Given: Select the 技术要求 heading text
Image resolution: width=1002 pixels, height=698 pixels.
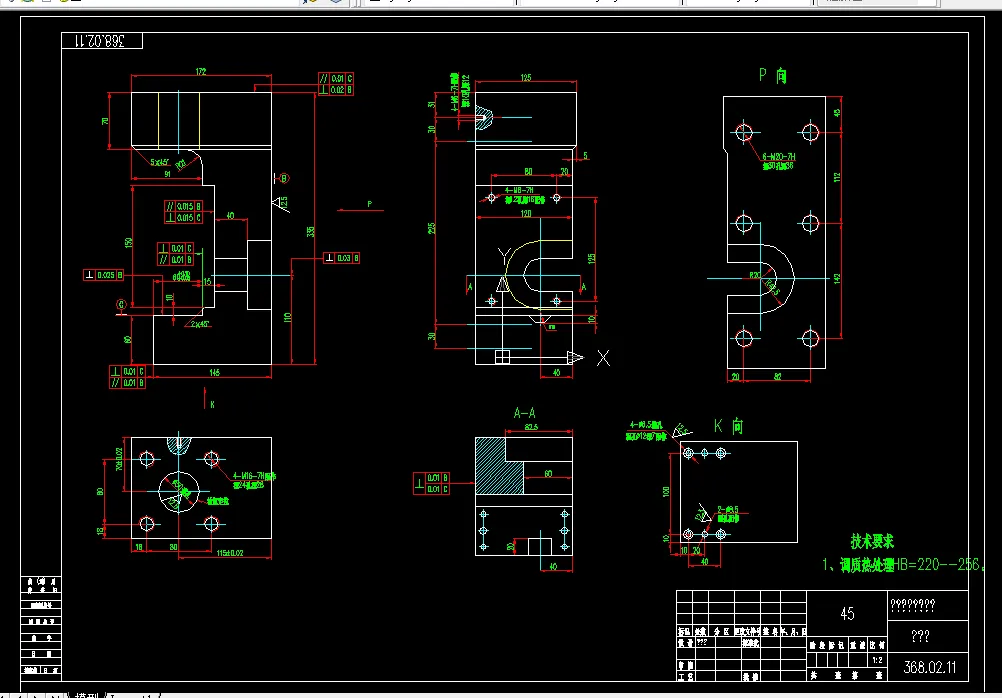Looking at the screenshot, I should tap(872, 541).
